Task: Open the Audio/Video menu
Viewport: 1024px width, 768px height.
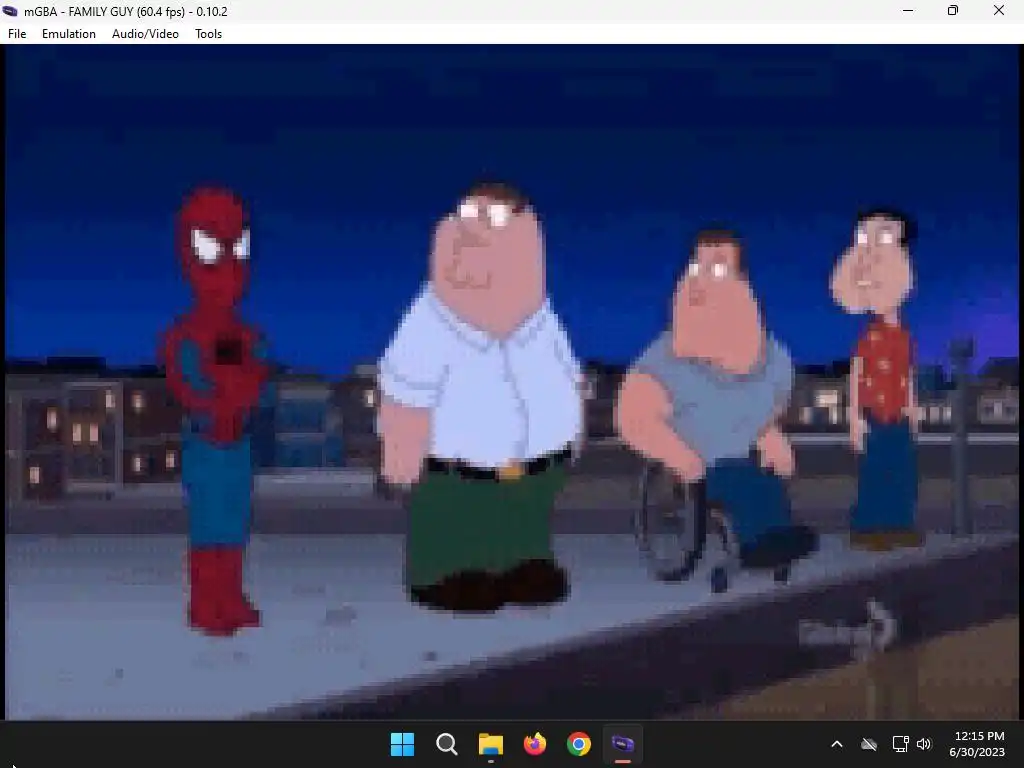Action: [145, 34]
